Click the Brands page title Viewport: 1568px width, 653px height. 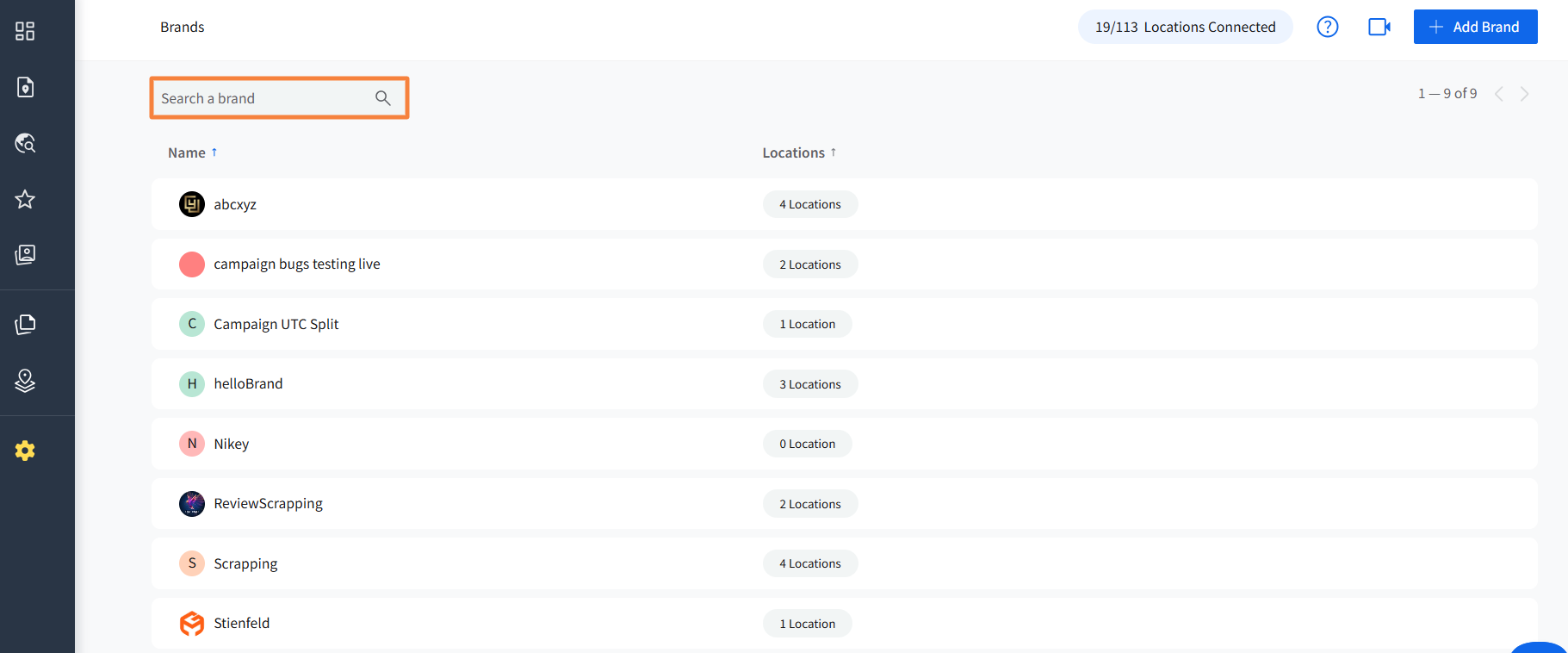(183, 27)
